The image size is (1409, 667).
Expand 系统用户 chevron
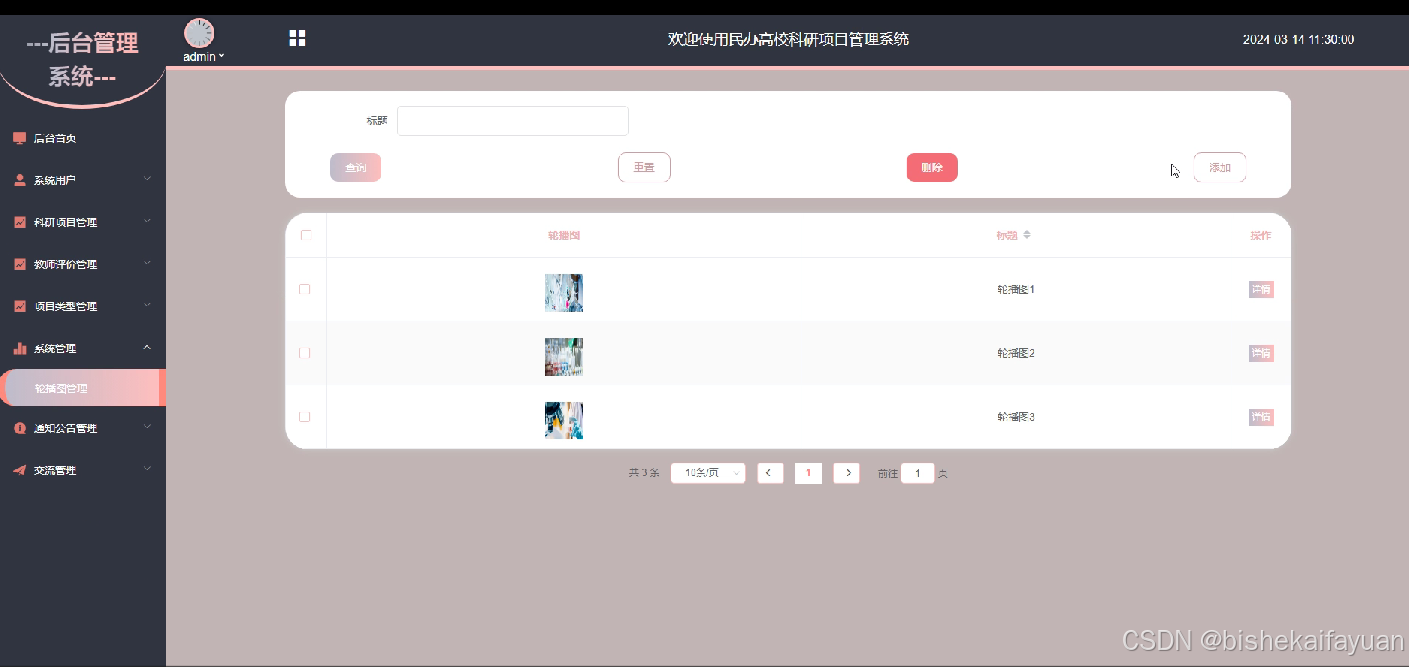point(147,179)
